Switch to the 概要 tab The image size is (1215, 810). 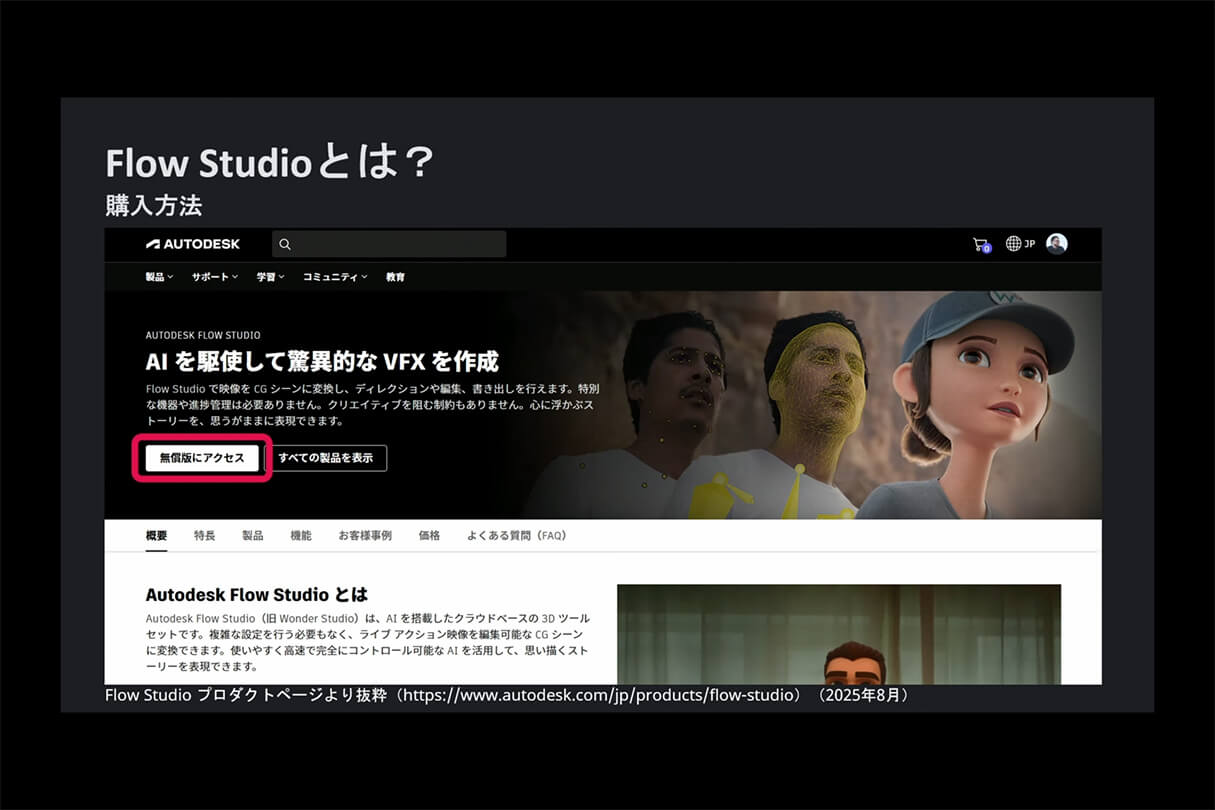pos(155,535)
